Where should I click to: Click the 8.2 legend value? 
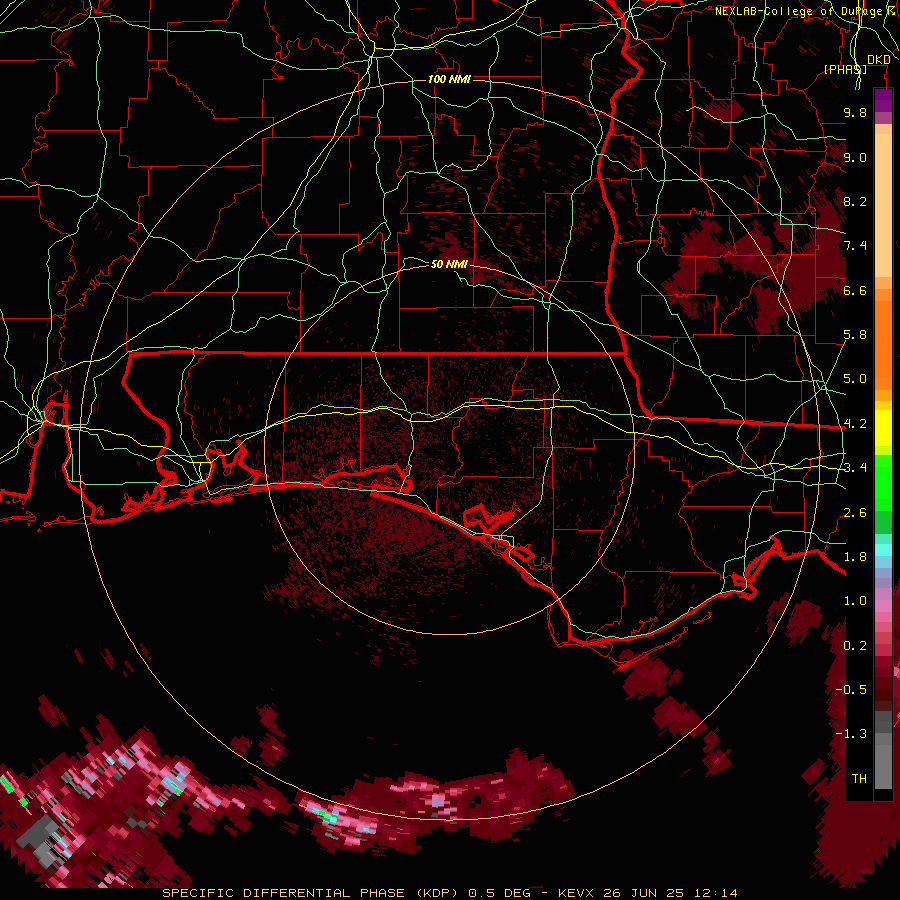(x=855, y=201)
